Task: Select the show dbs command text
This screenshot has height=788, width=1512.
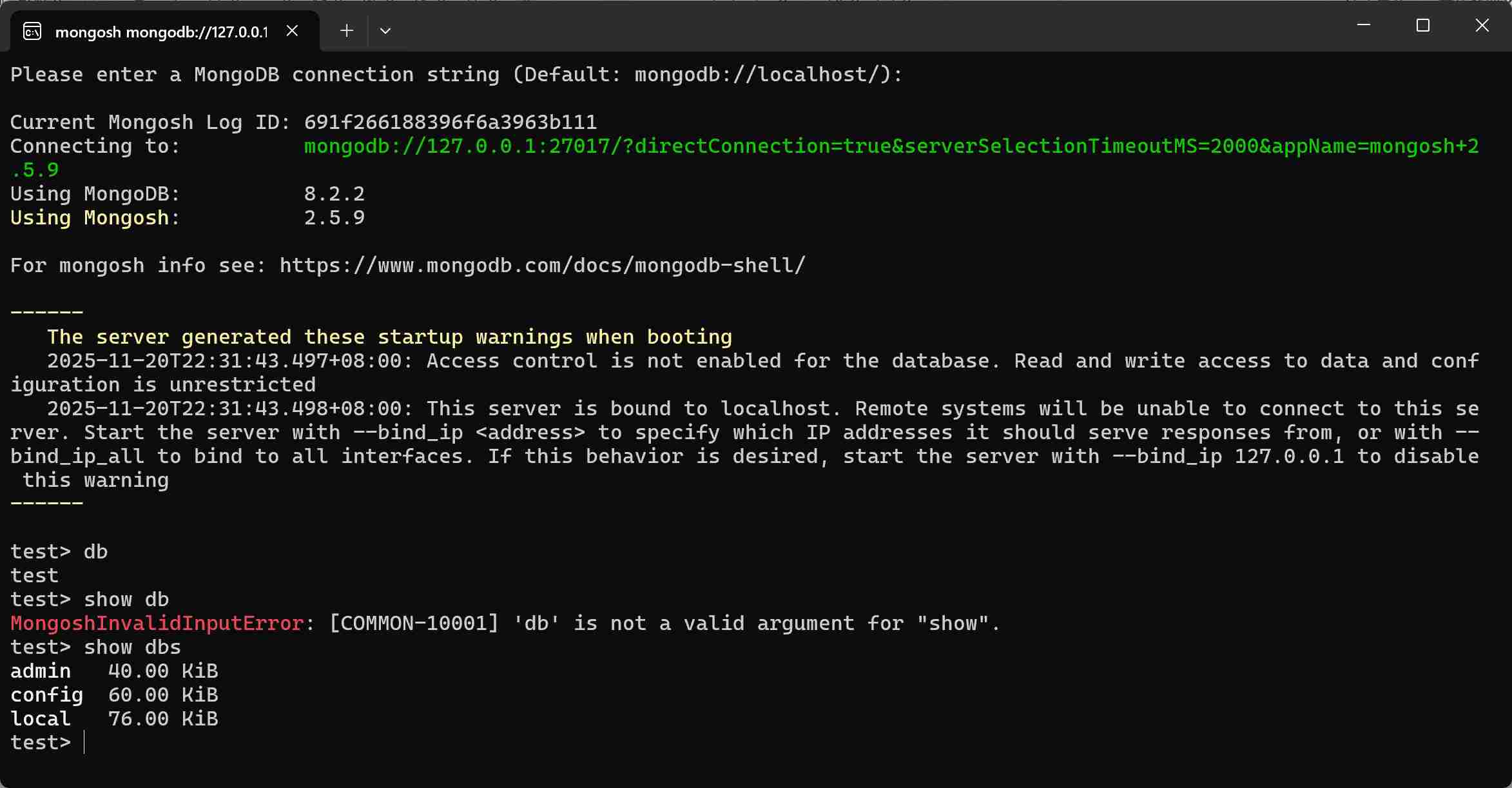Action: tap(131, 647)
